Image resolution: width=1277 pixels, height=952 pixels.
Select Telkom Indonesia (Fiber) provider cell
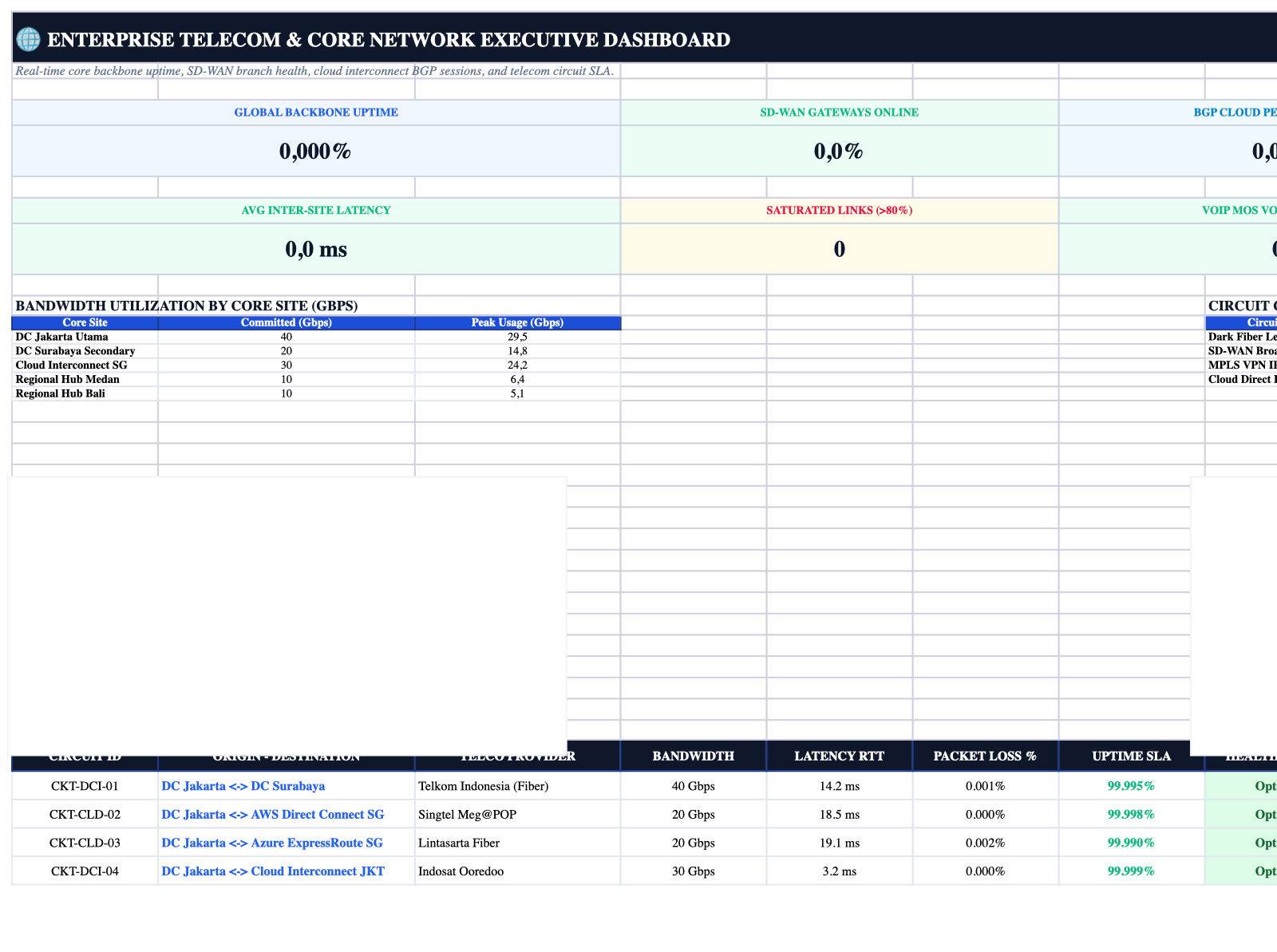pyautogui.click(x=517, y=786)
